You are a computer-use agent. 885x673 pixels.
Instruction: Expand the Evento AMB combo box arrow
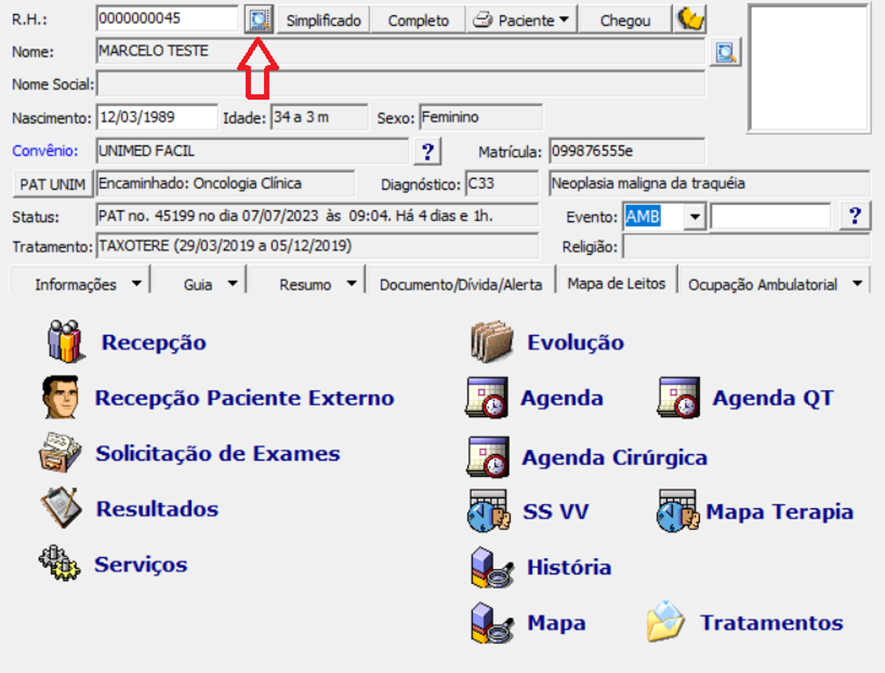click(x=695, y=217)
